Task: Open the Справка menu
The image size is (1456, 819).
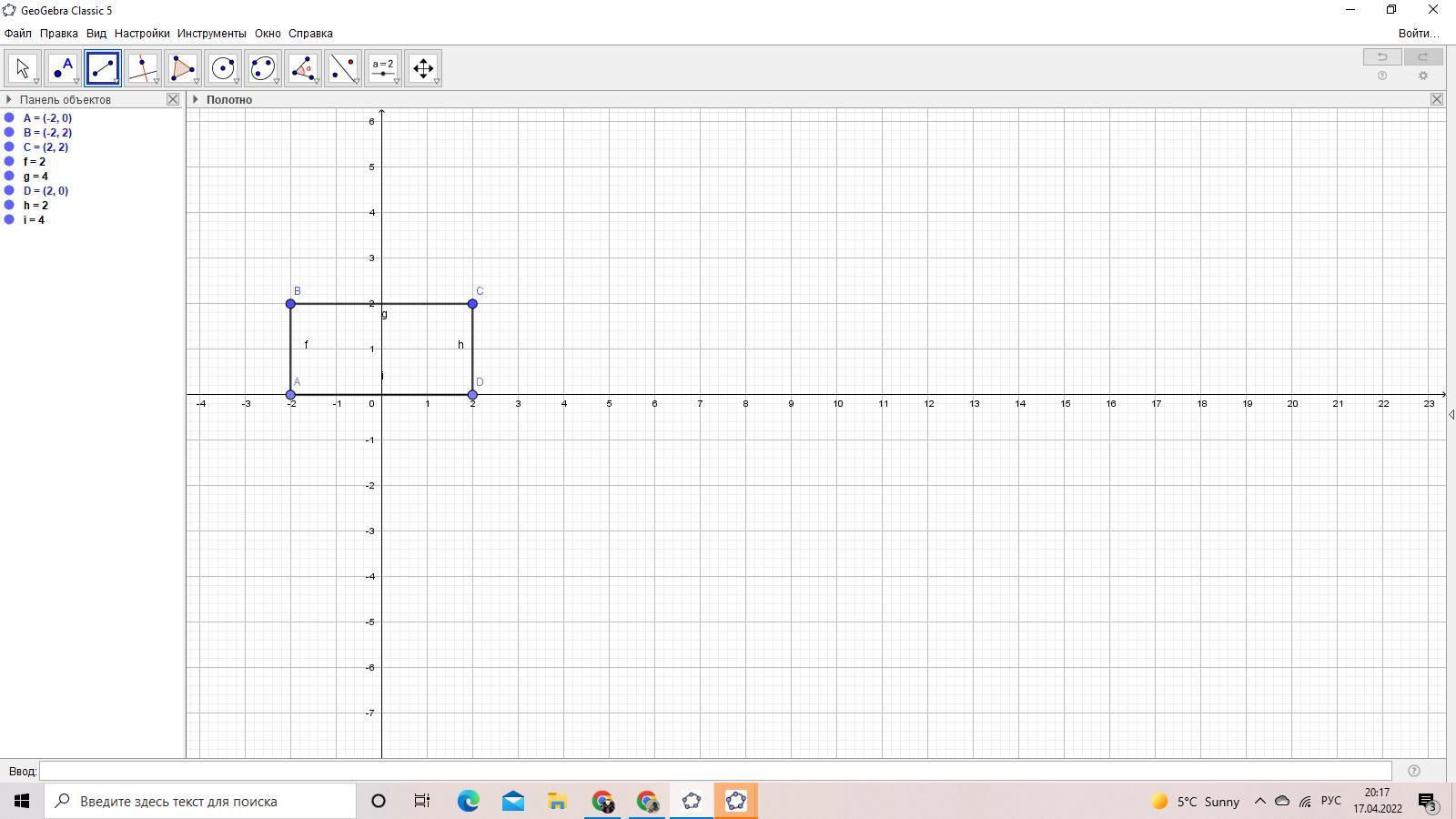Action: (x=310, y=34)
